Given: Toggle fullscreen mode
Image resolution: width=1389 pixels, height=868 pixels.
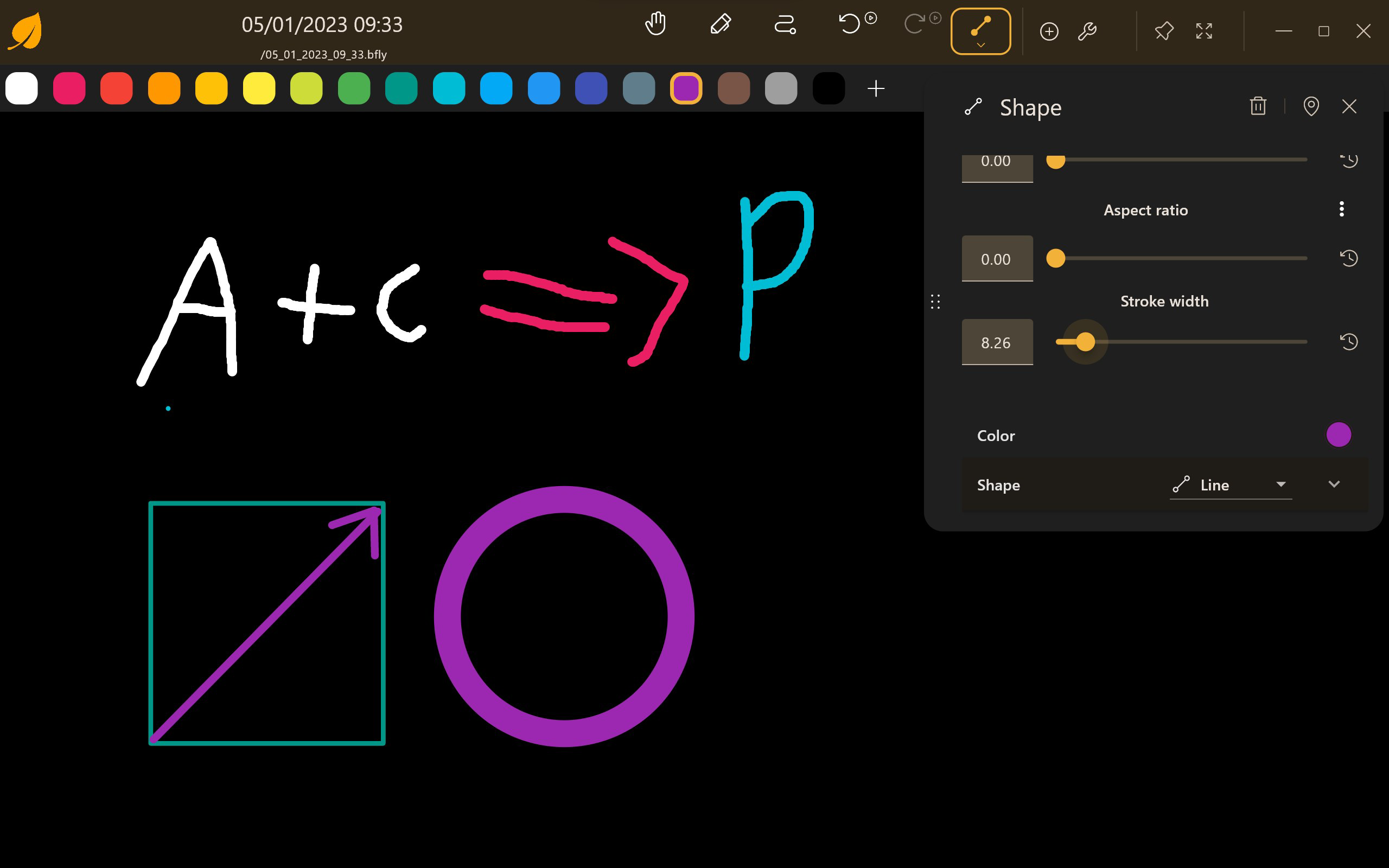Looking at the screenshot, I should coord(1204,31).
